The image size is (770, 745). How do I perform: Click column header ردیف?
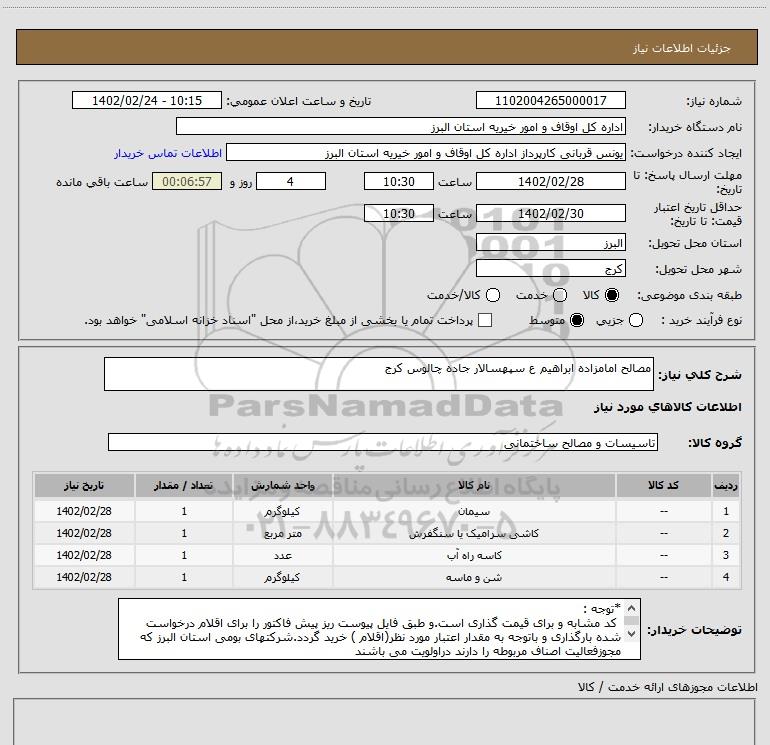(726, 485)
